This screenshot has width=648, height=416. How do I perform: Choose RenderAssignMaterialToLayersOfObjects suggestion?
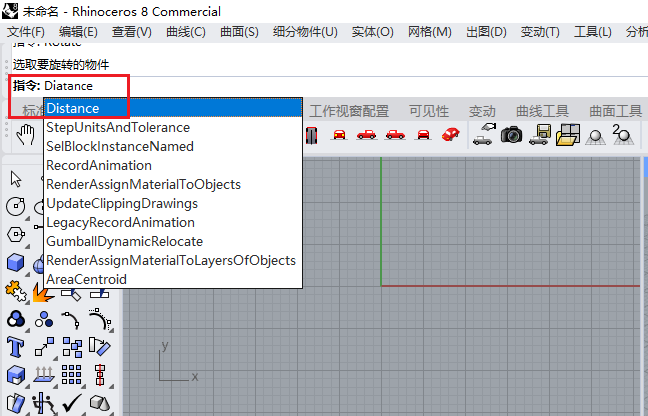pyautogui.click(x=173, y=260)
